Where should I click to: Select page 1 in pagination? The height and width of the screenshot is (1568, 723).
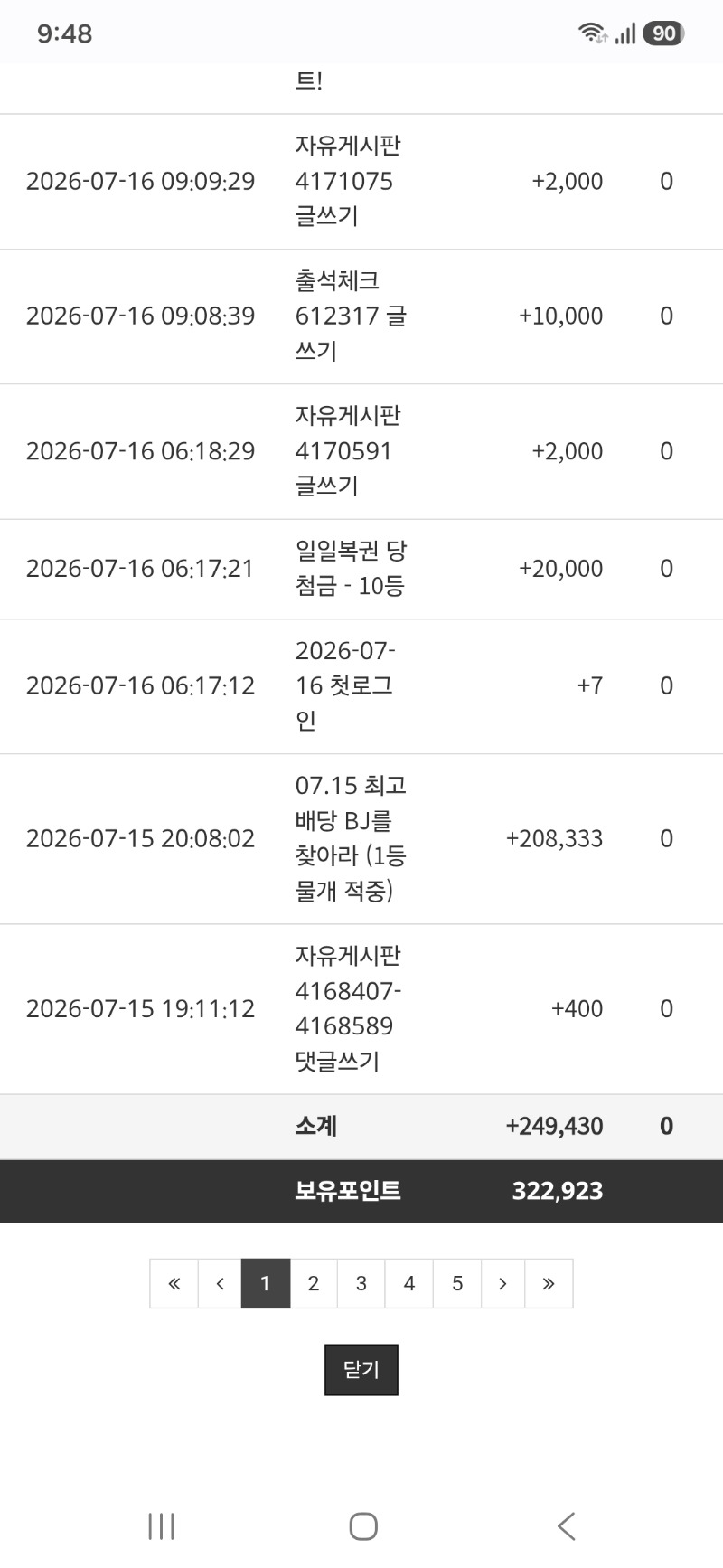266,1283
